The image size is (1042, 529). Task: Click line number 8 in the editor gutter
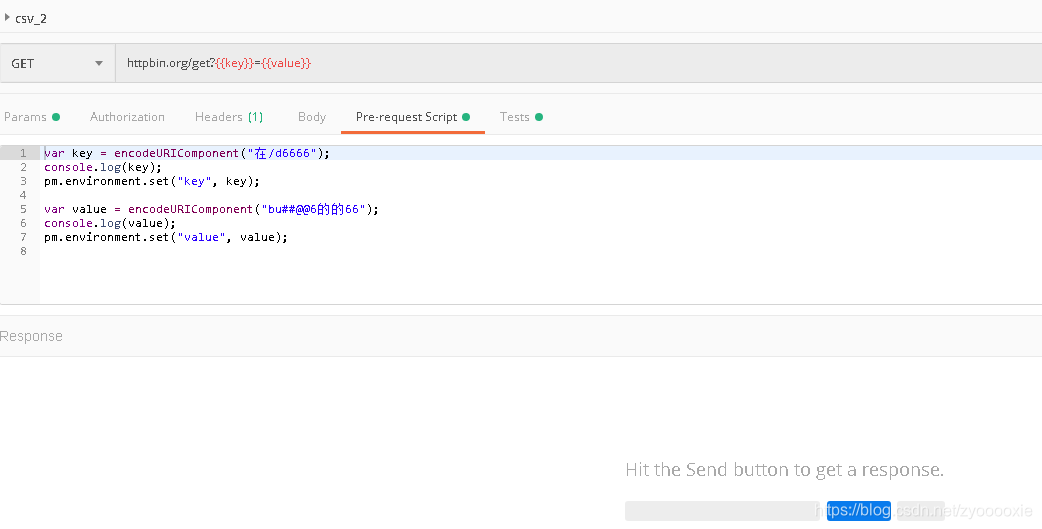23,251
